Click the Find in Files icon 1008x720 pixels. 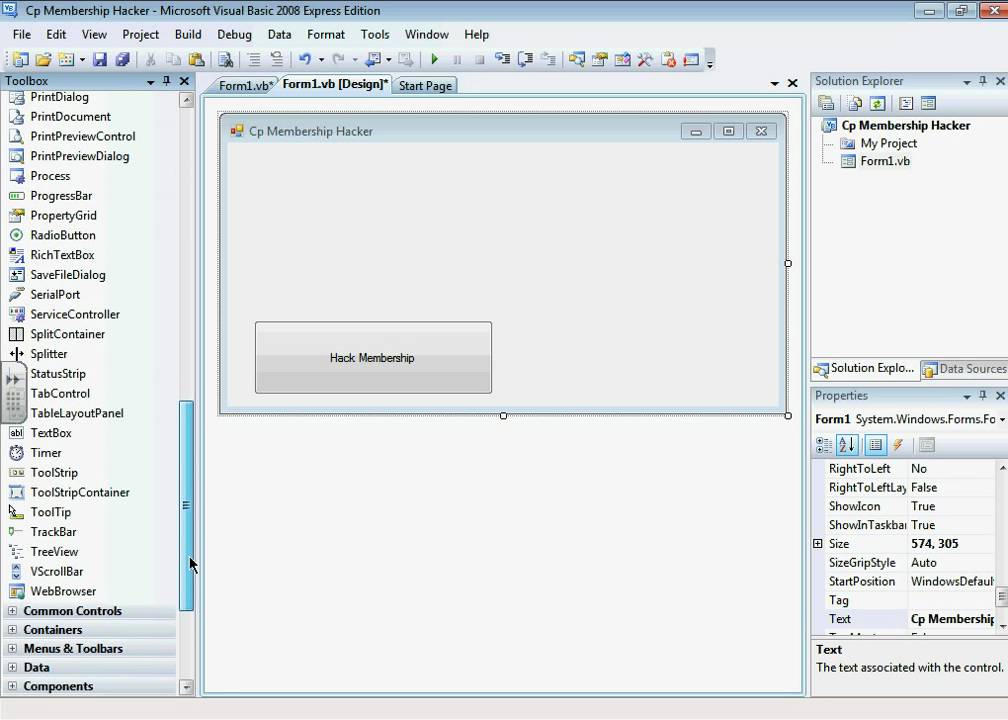coord(226,60)
